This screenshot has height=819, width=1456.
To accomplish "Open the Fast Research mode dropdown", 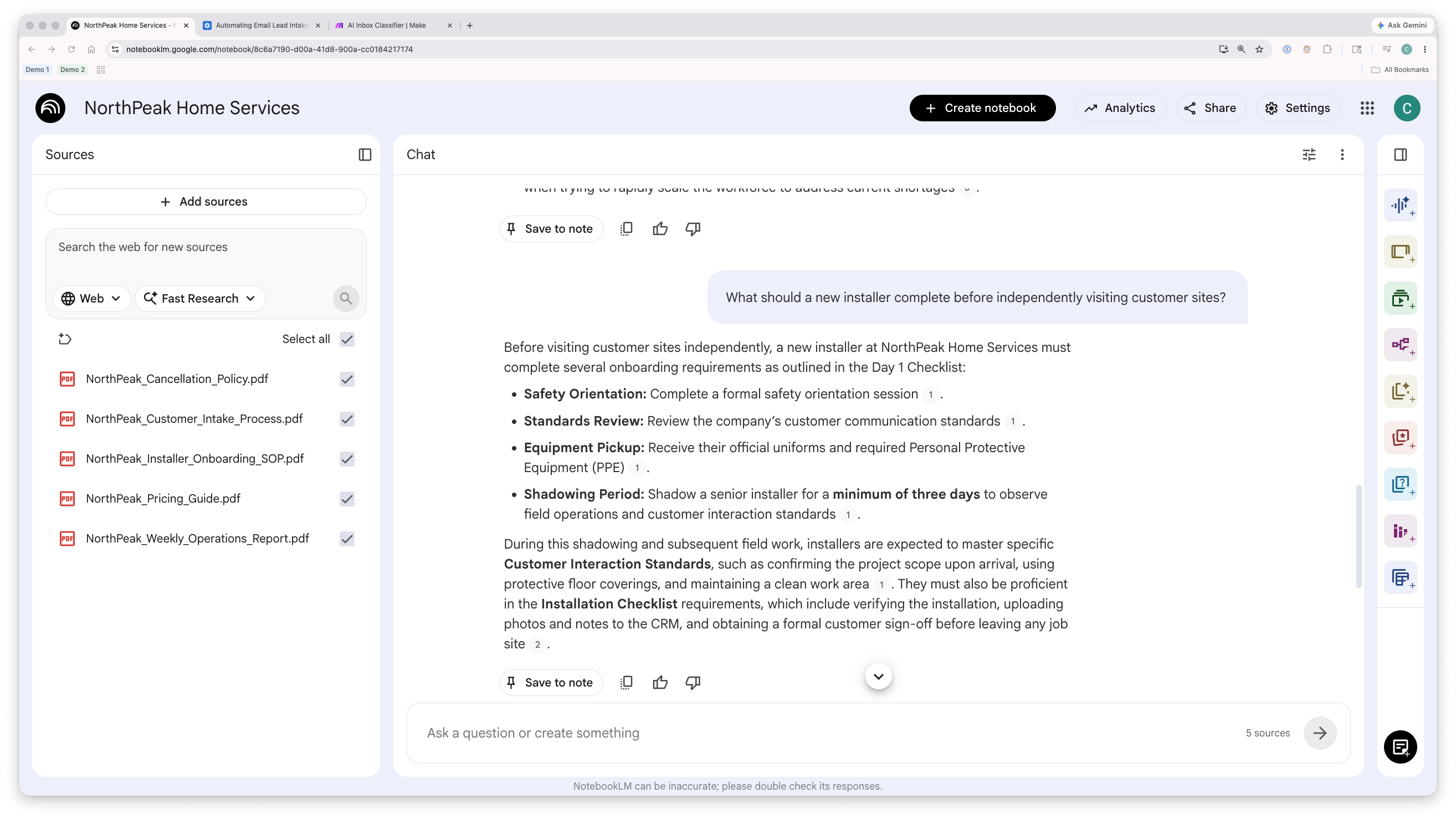I will (199, 299).
